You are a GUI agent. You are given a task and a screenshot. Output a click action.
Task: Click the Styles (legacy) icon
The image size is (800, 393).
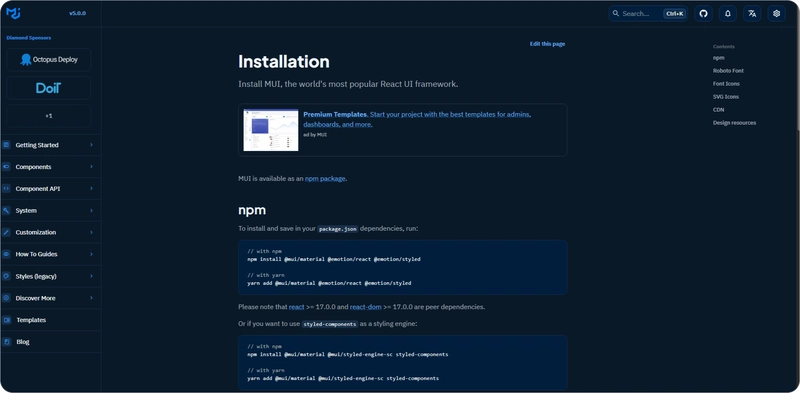click(x=6, y=276)
